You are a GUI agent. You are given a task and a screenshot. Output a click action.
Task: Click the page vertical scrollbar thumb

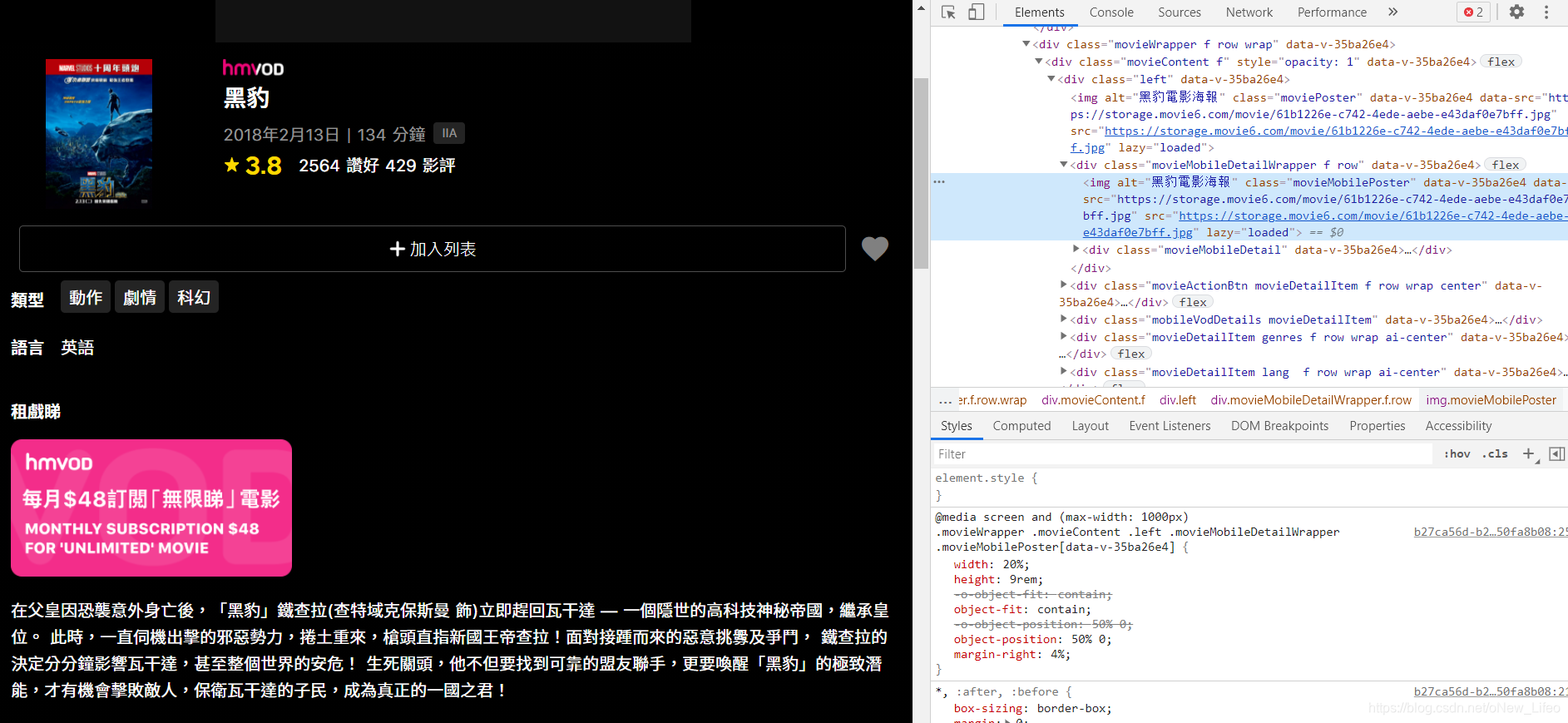[921, 173]
